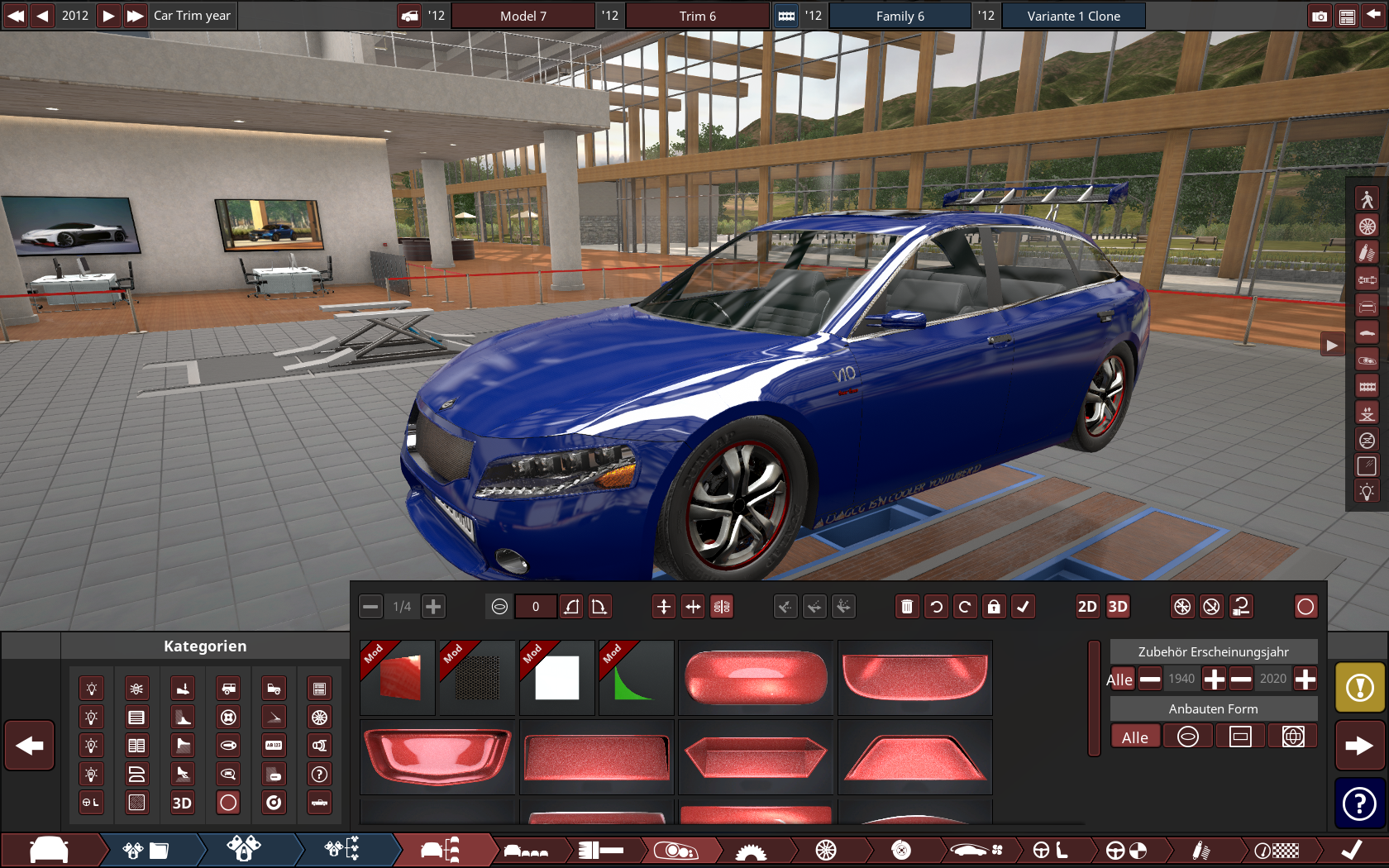The width and height of the screenshot is (1389, 868).
Task: Open the Family 6 engine selector
Action: [900, 16]
